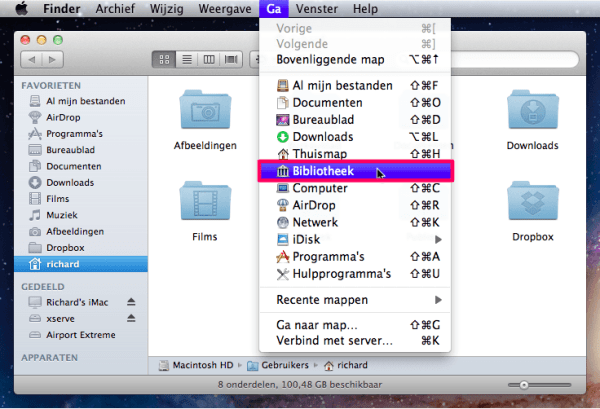Image resolution: width=600 pixels, height=409 pixels.
Task: Switch to list view
Action: 187,59
